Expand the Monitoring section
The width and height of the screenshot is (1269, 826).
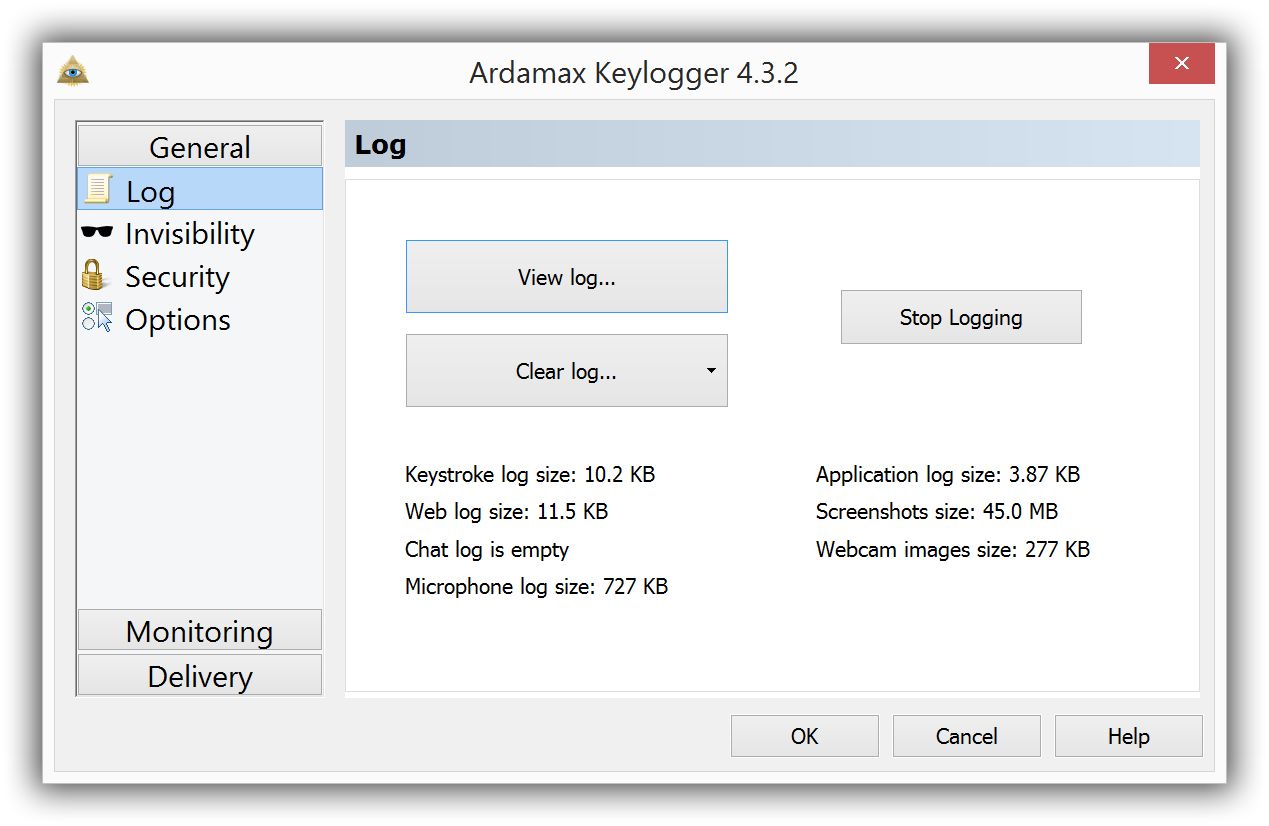coord(200,630)
